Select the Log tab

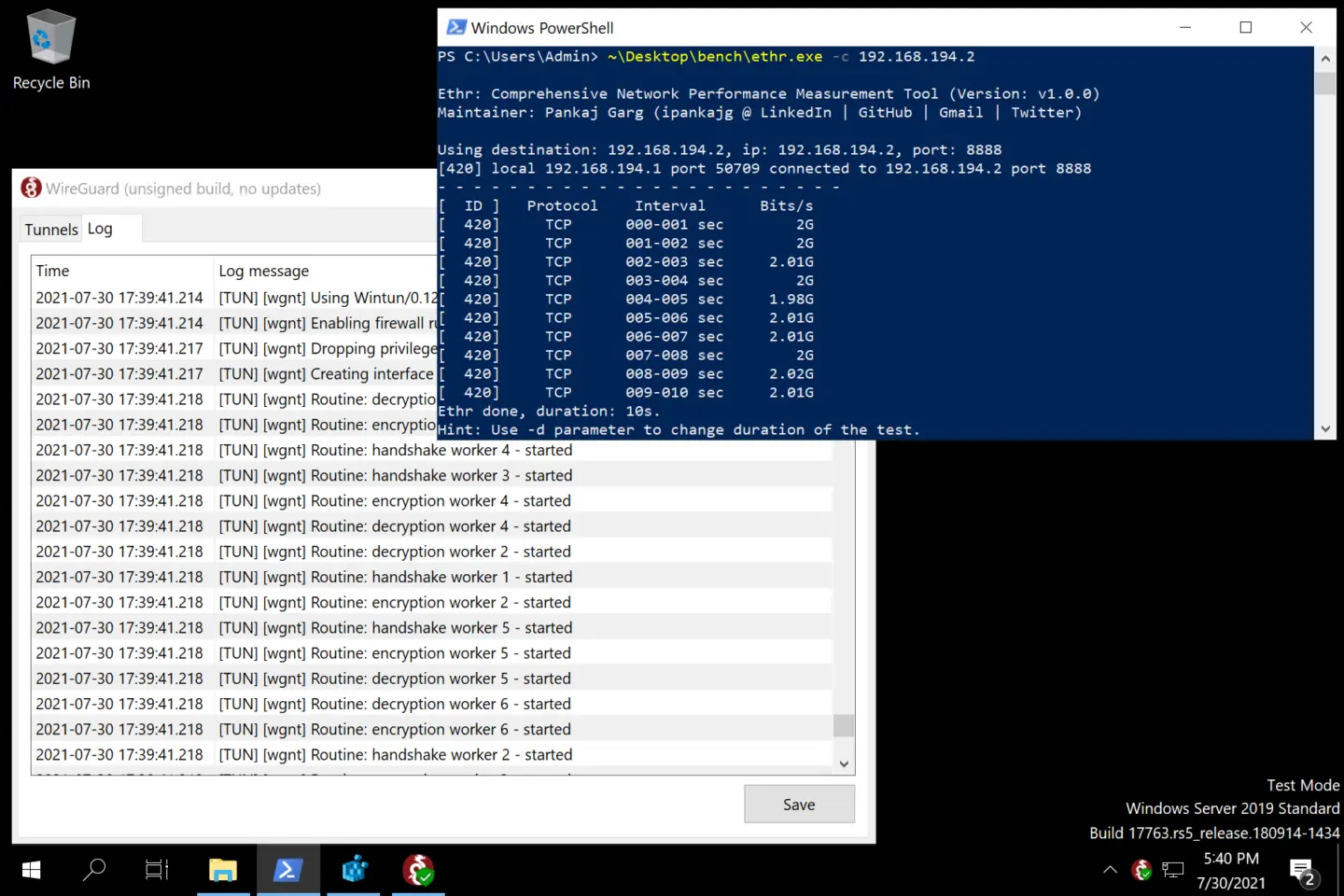(100, 229)
